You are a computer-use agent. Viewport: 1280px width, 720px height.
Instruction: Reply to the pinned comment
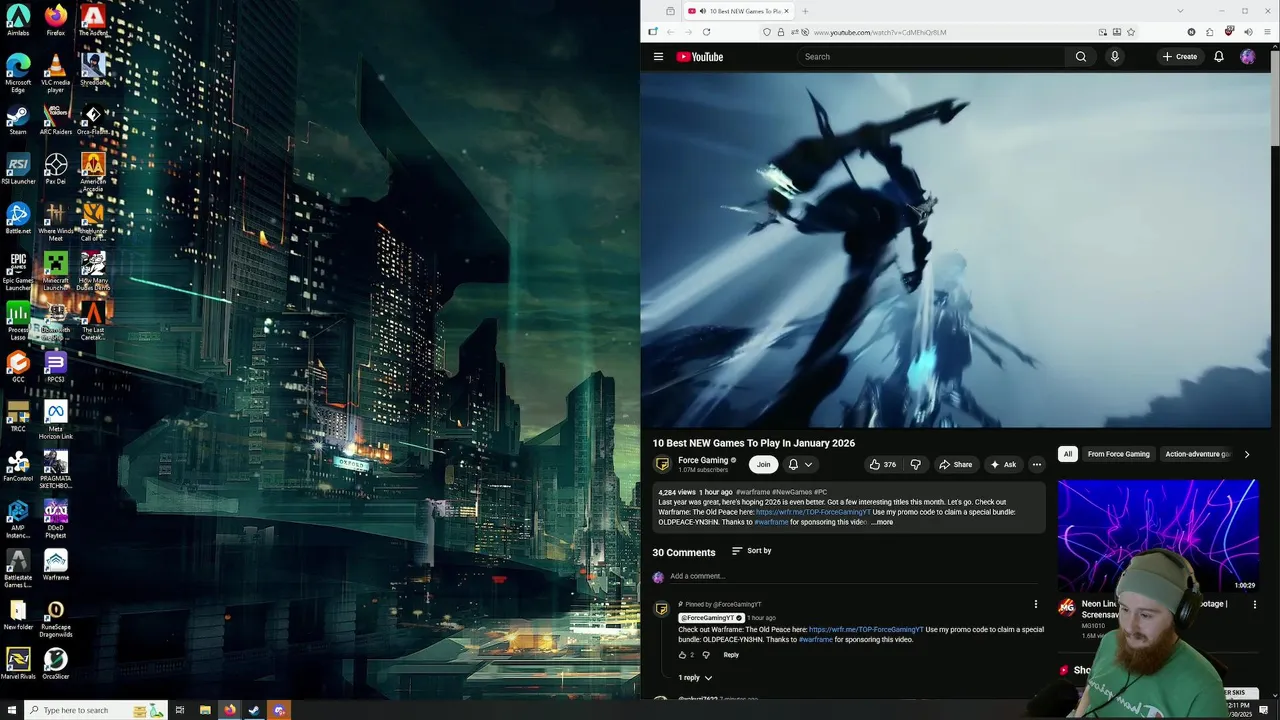pos(731,655)
